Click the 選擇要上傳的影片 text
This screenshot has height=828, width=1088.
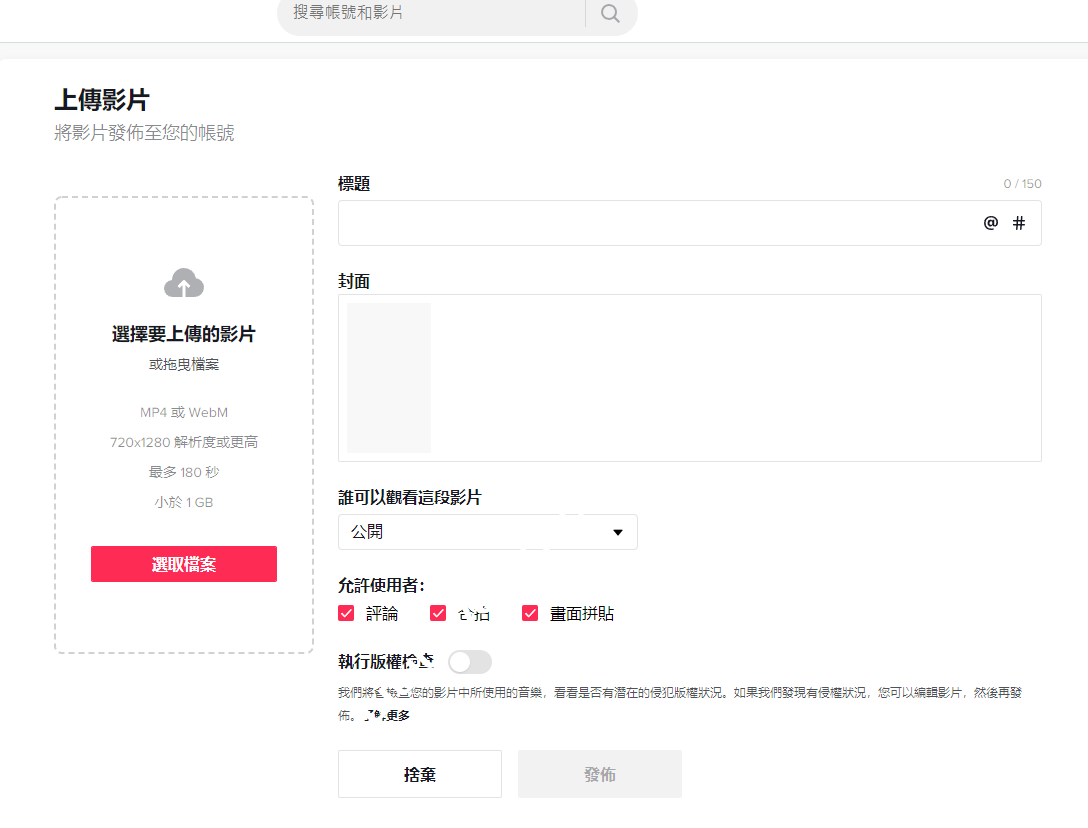(184, 334)
